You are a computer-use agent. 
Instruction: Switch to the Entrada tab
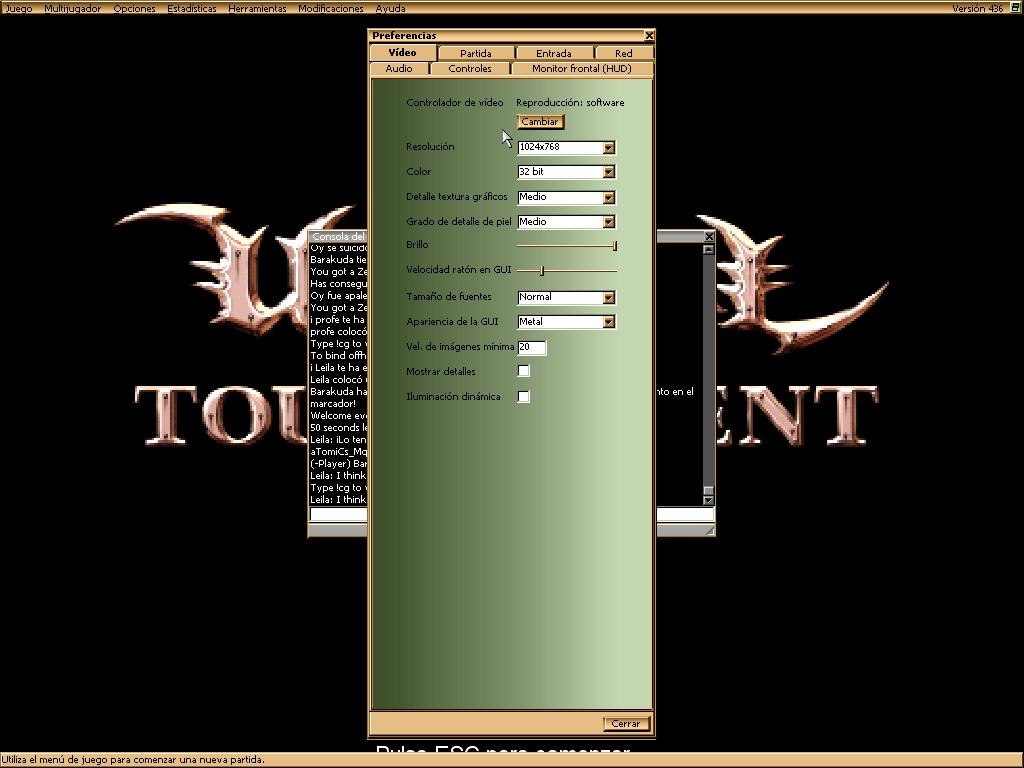(x=554, y=54)
